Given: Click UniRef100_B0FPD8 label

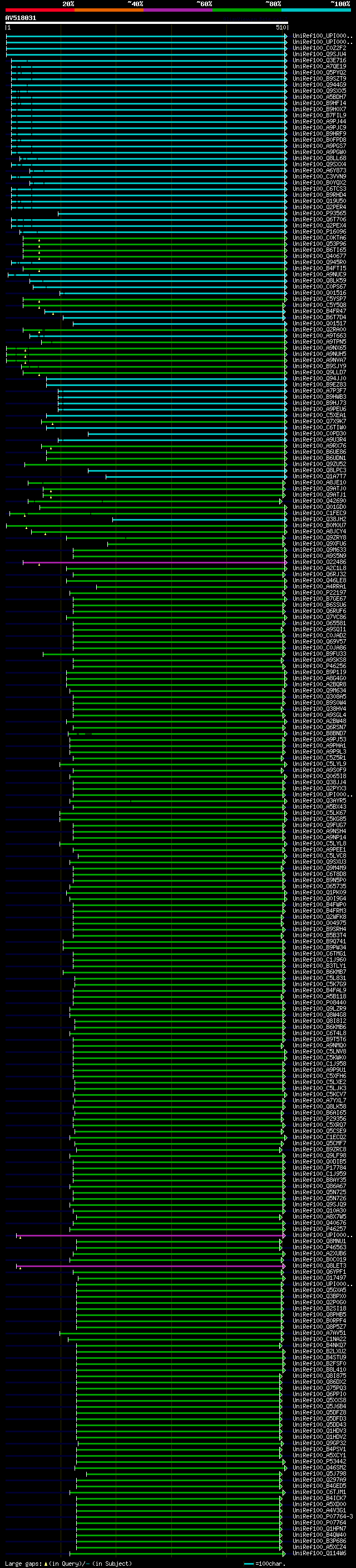Looking at the screenshot, I should 319,140.
